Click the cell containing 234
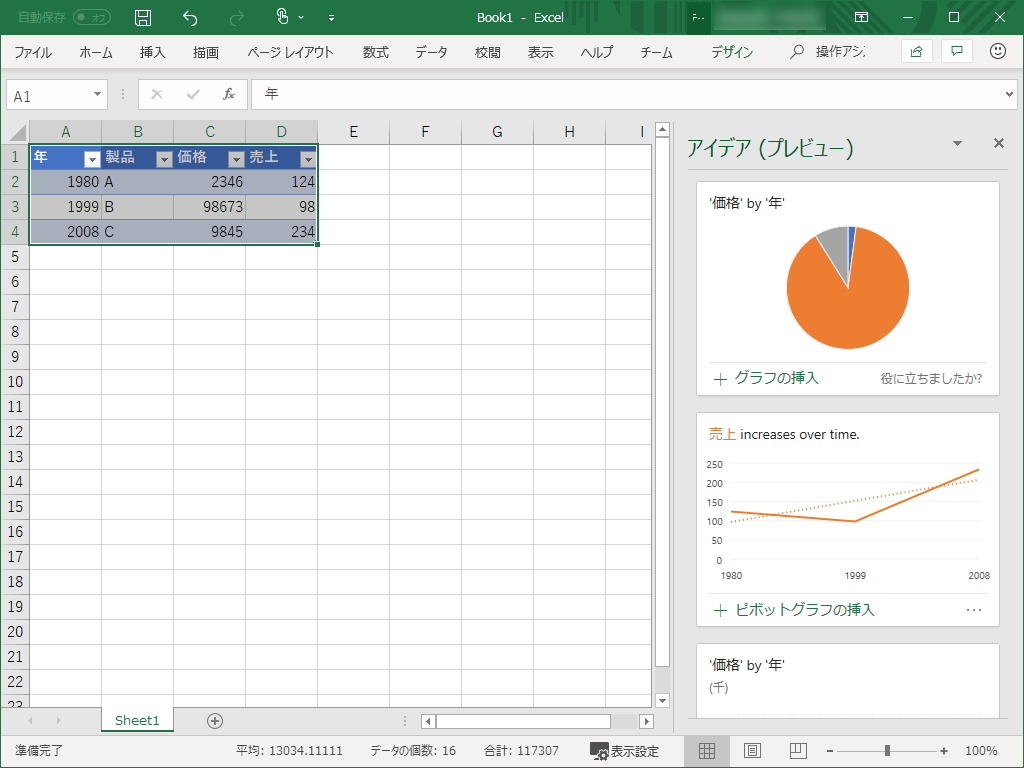 tap(281, 232)
